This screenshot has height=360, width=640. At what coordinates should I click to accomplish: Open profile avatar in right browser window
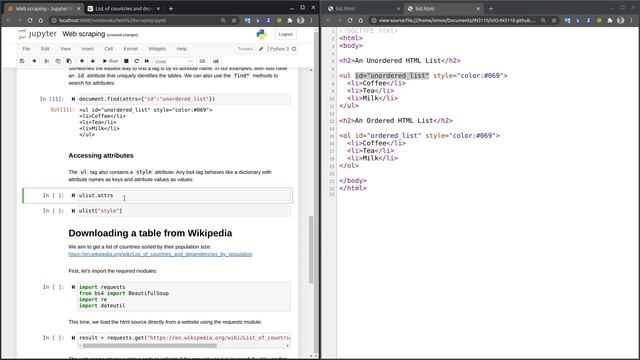[620, 20]
